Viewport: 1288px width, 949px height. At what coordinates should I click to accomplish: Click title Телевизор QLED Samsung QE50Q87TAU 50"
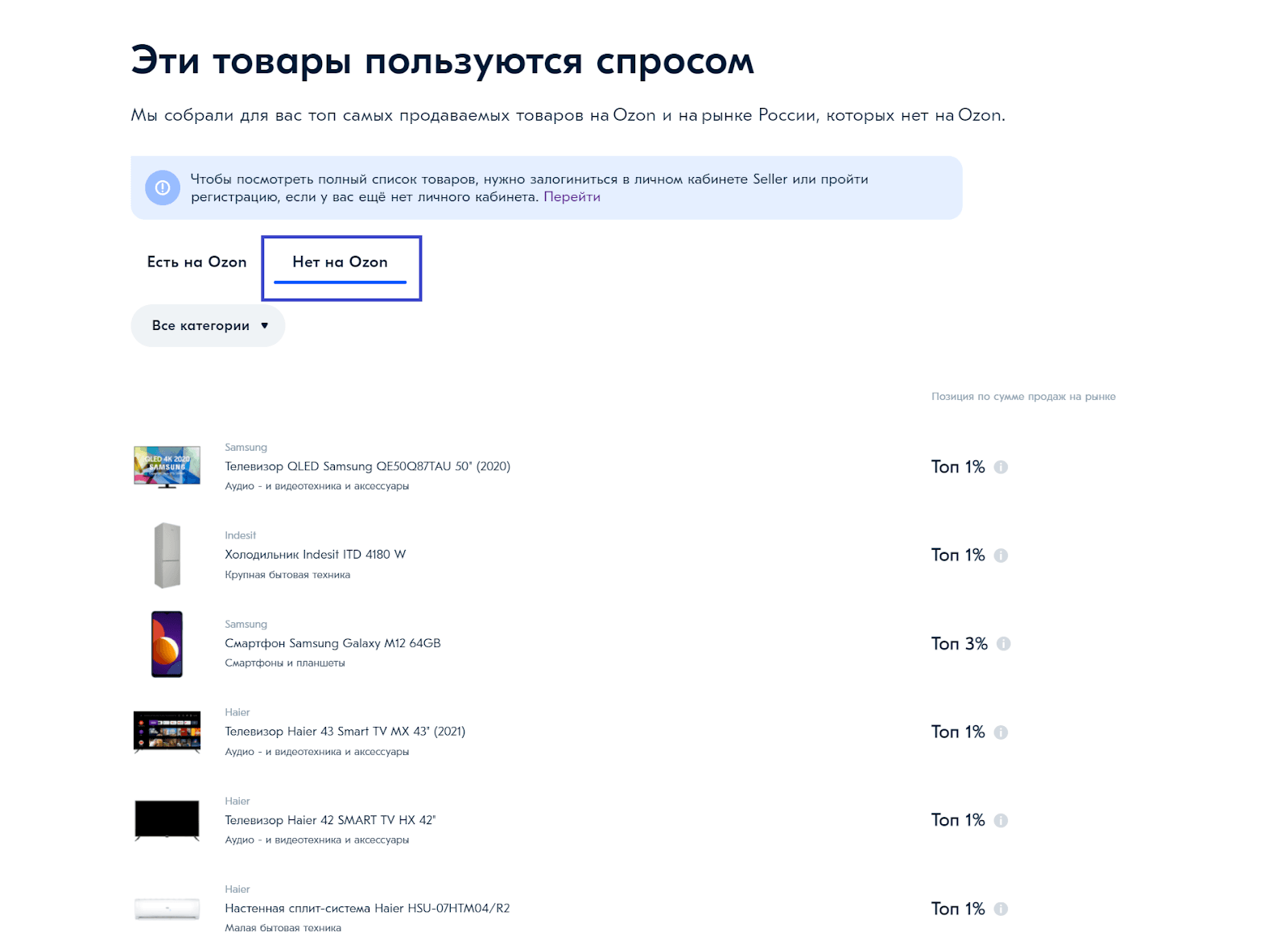tap(367, 467)
